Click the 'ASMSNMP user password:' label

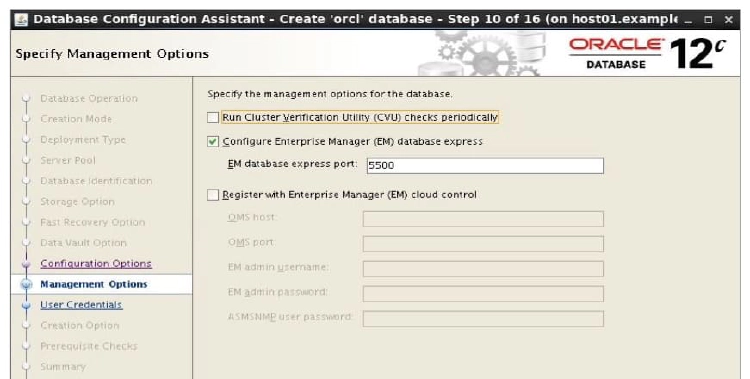290,317
